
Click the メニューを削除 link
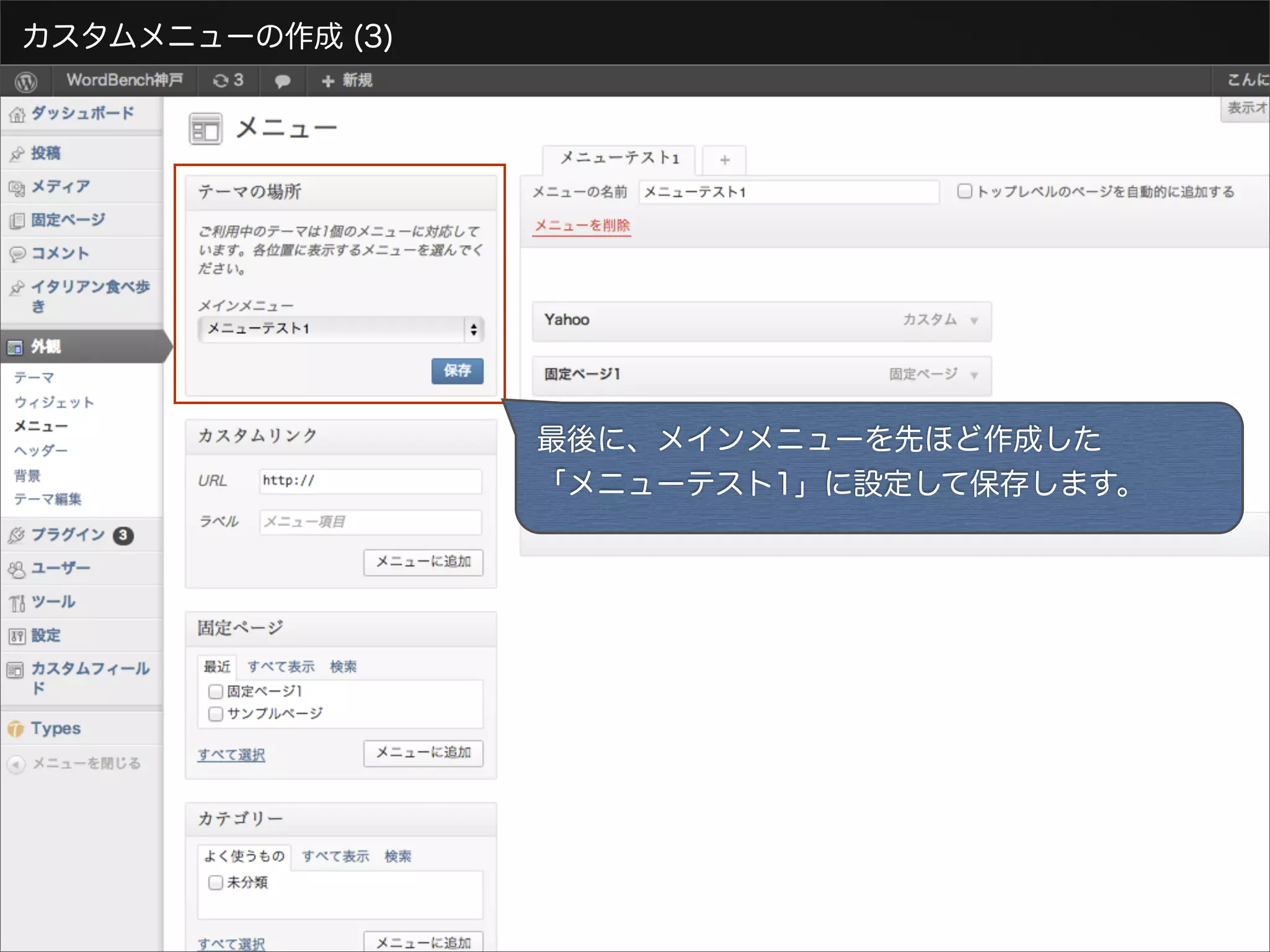pos(582,226)
